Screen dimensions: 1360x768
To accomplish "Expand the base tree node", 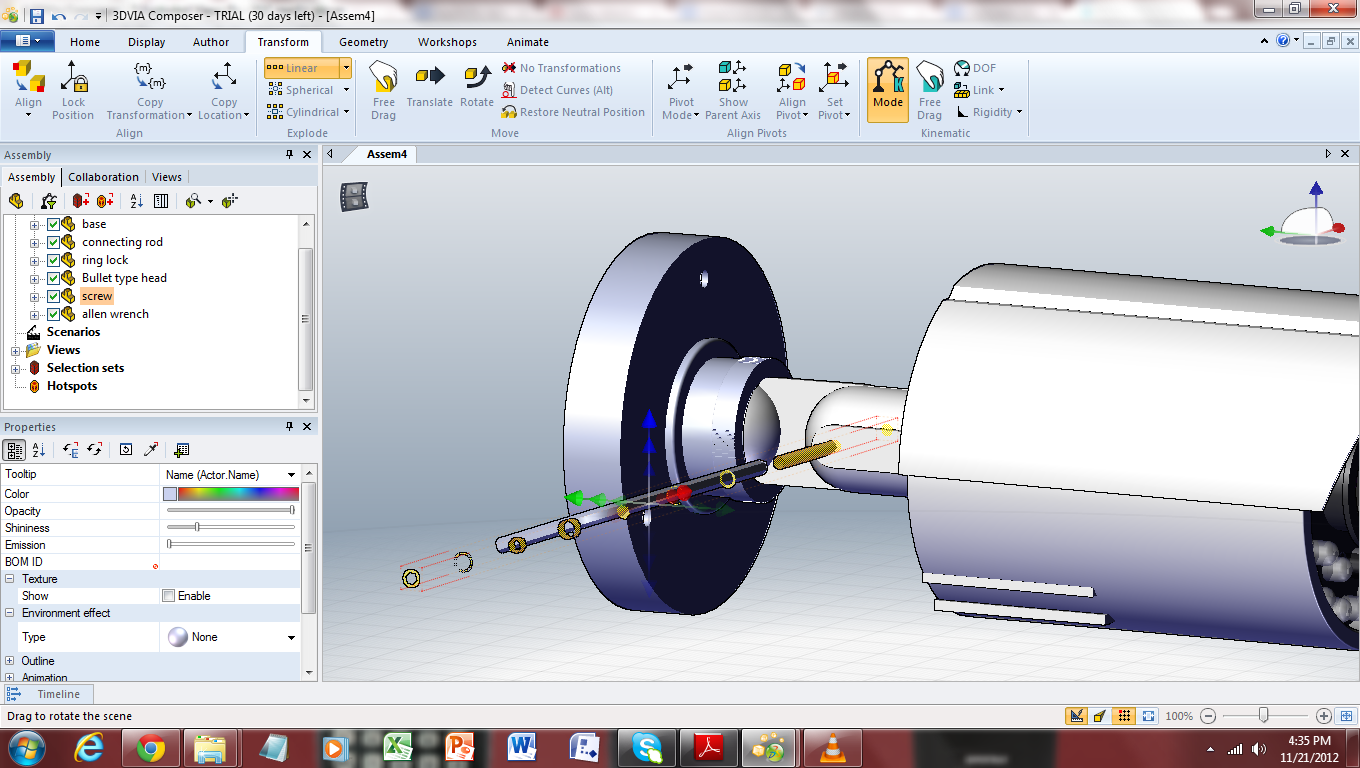I will 34,224.
